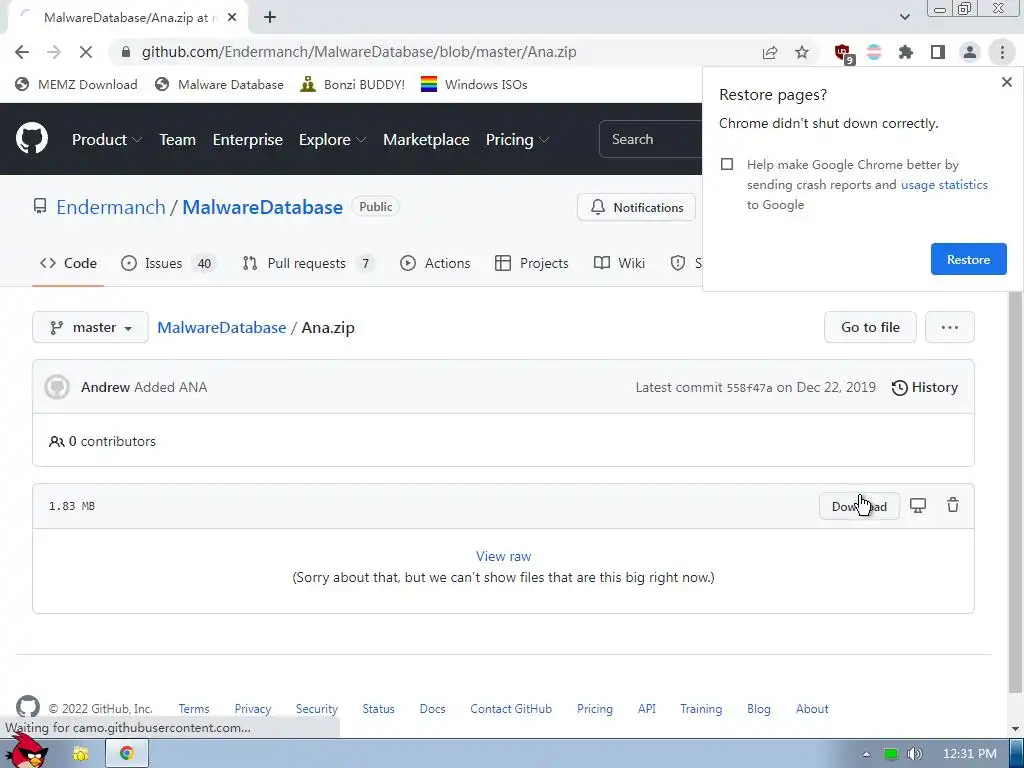Screen dimensions: 1024x768
Task: Open the Extensions puzzle-piece menu
Action: [906, 52]
